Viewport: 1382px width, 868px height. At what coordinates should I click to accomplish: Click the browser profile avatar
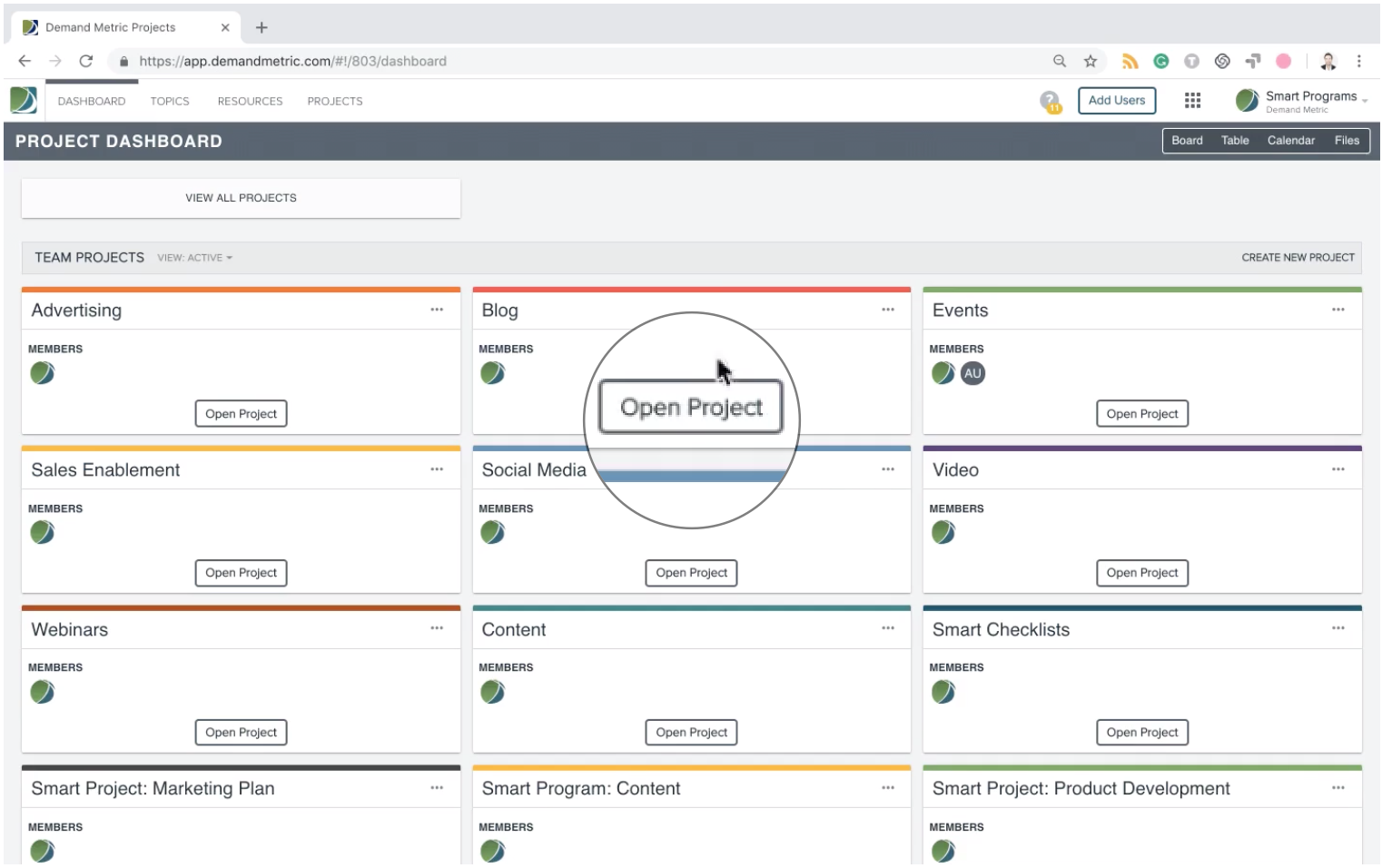coord(1328,61)
